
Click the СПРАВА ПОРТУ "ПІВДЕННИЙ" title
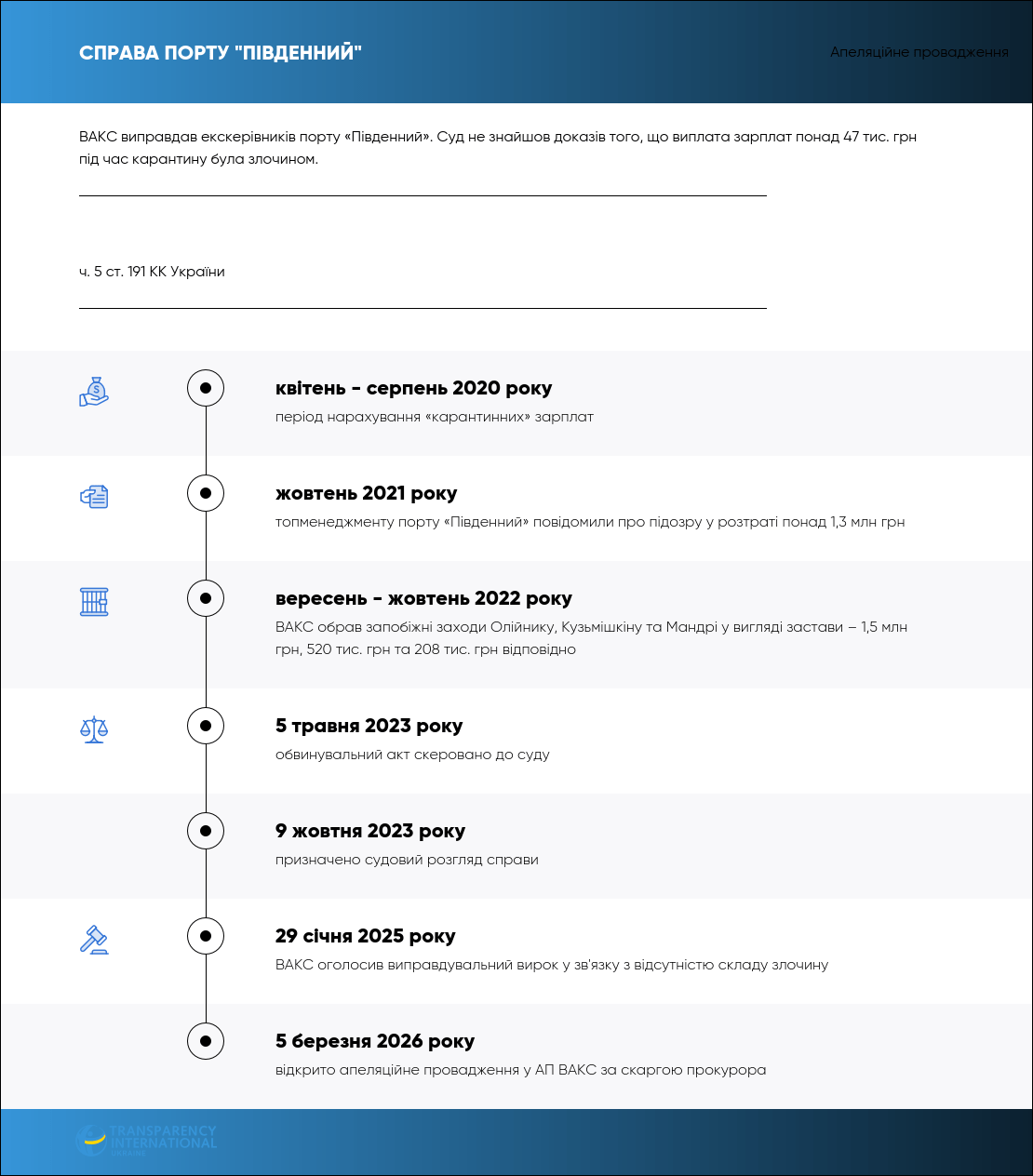(x=221, y=52)
